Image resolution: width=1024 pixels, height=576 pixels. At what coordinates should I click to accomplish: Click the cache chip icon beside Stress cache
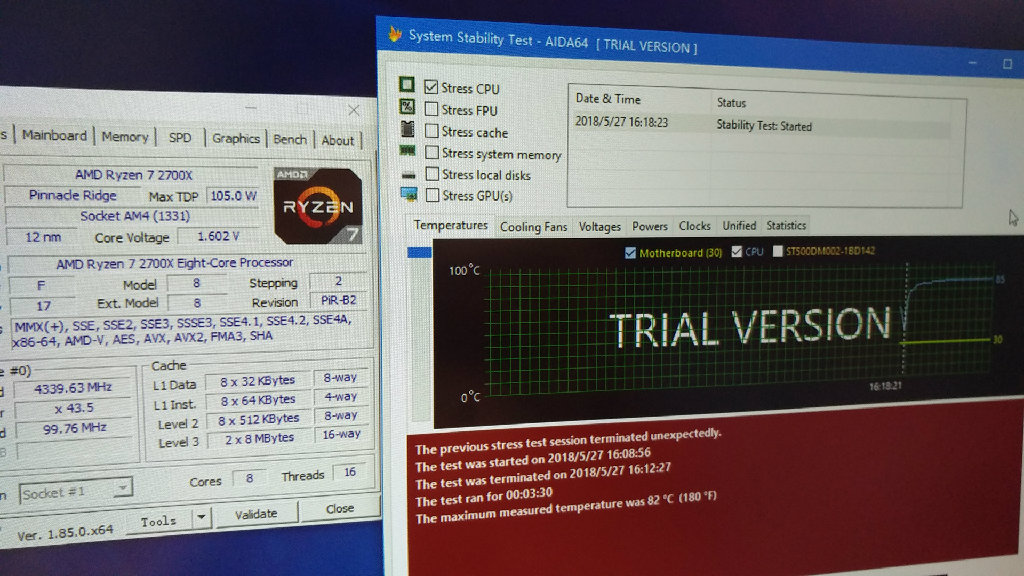[408, 129]
